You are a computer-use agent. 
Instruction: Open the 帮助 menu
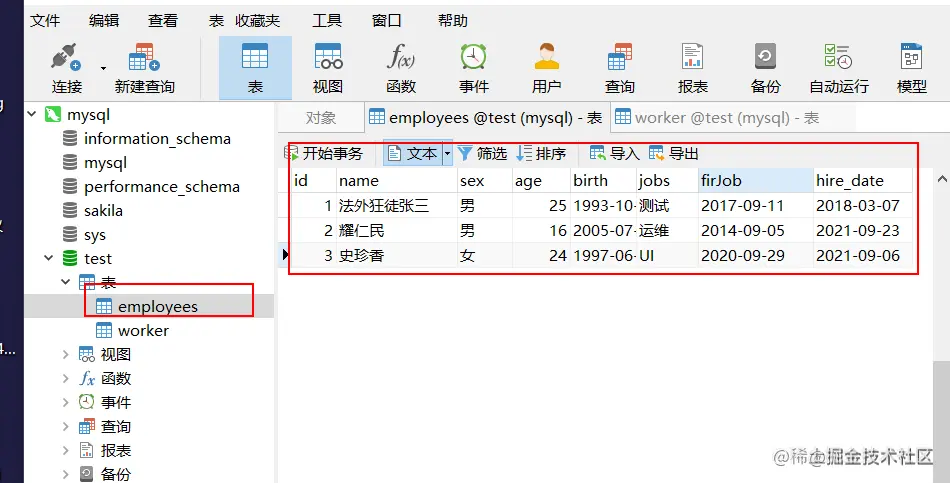coord(453,21)
